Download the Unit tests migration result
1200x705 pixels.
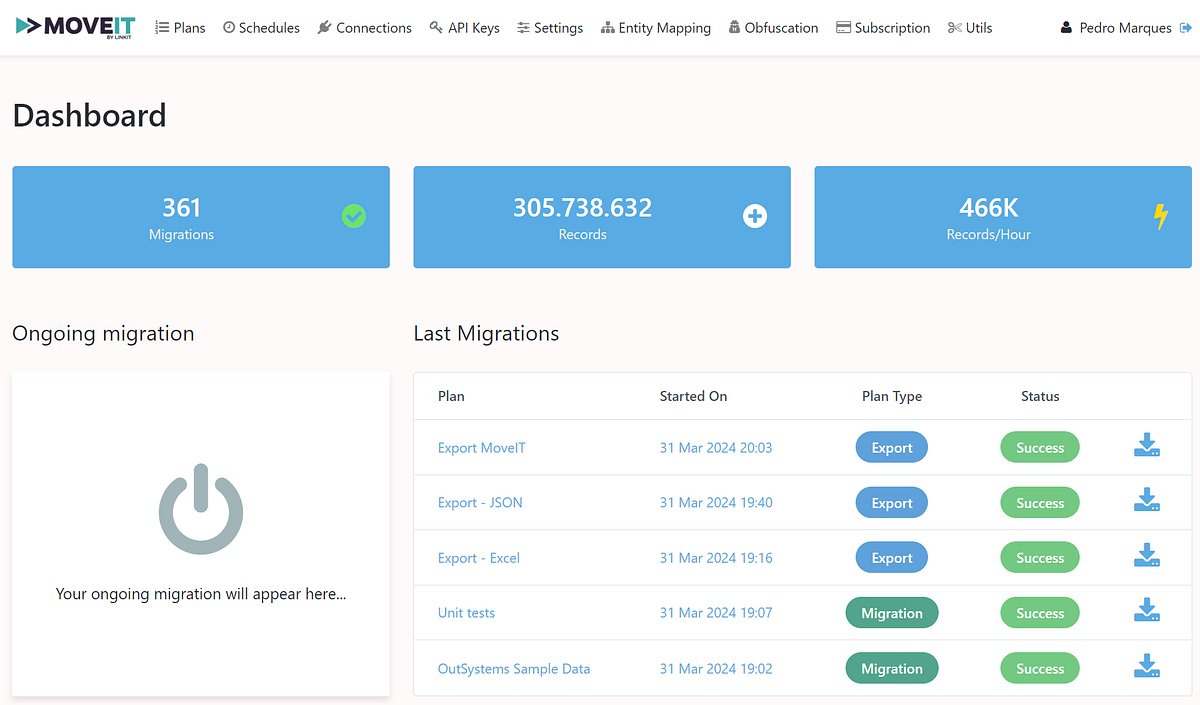pos(1147,610)
